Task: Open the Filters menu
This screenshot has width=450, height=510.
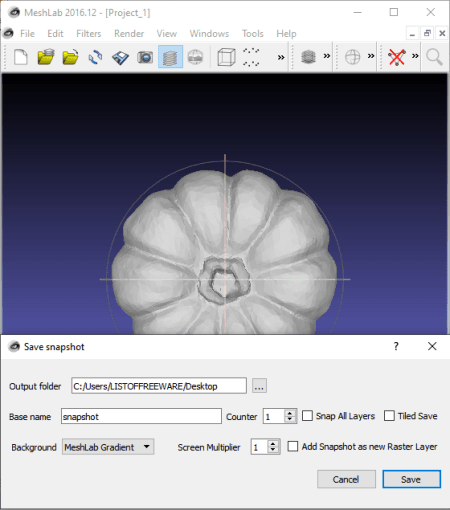Action: 89,34
